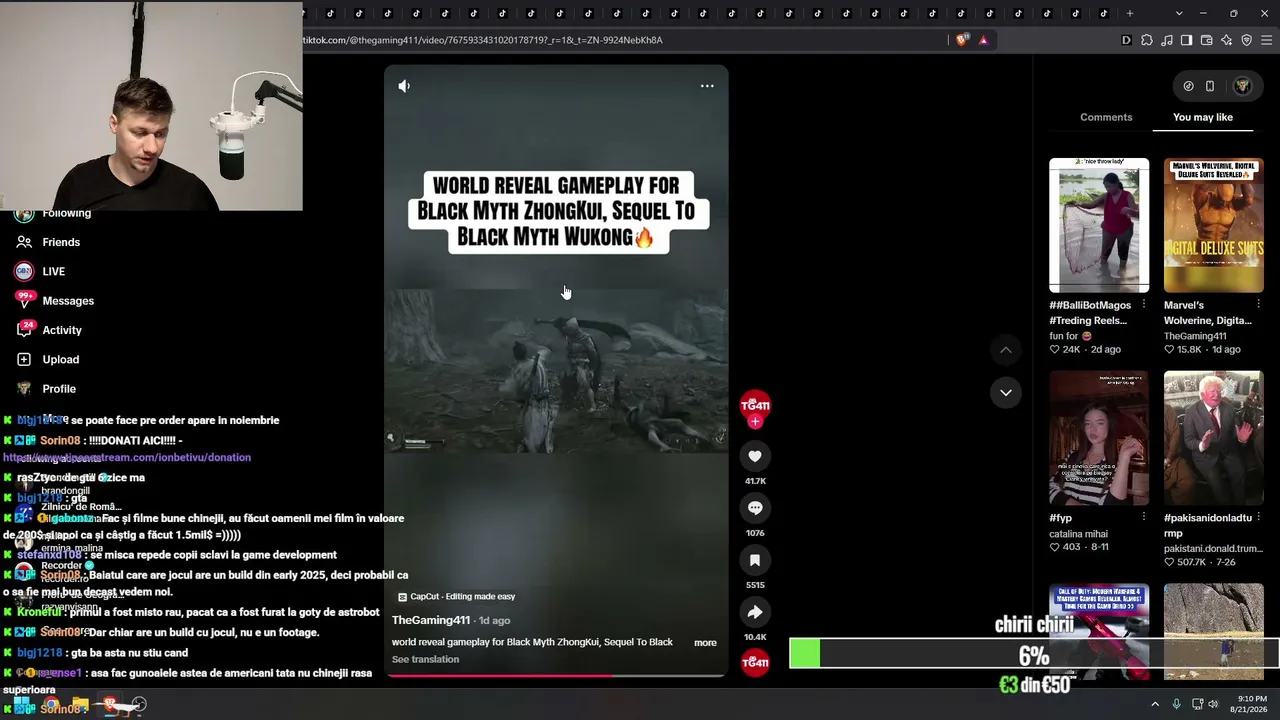1280x720 pixels.
Task: Open a new browser tab
Action: [x=1130, y=13]
